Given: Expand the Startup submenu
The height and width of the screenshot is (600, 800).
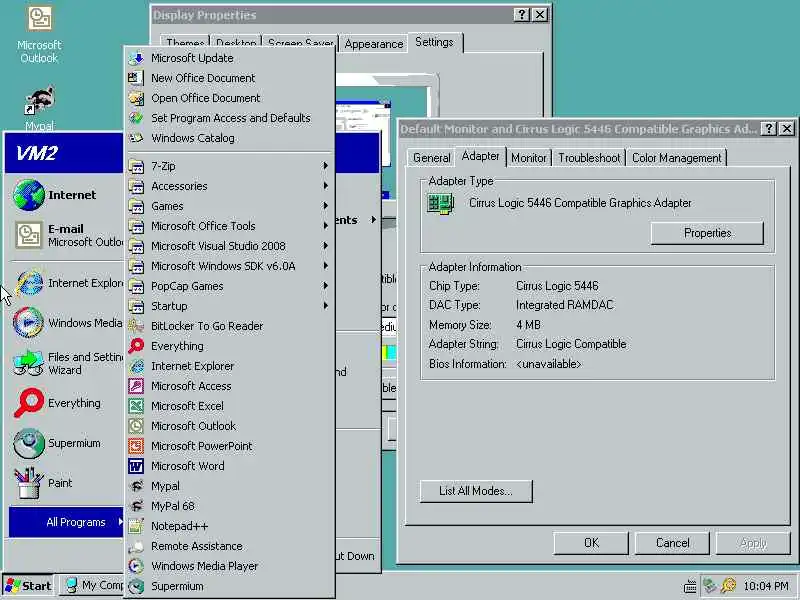Looking at the screenshot, I should click(x=230, y=306).
